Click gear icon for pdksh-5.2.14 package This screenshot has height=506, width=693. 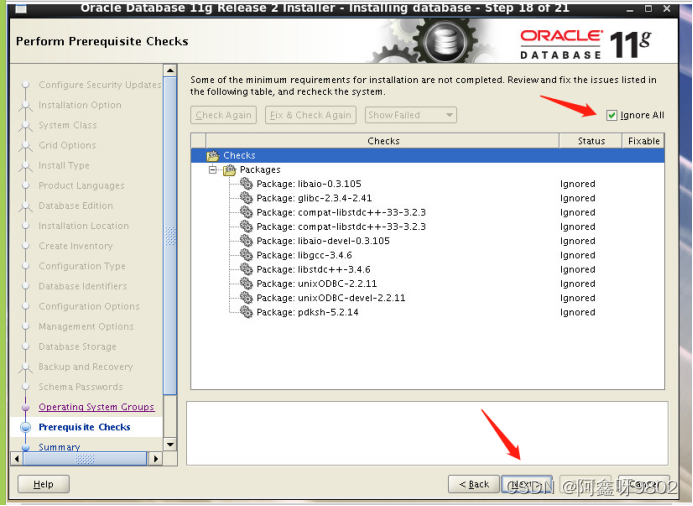246,312
